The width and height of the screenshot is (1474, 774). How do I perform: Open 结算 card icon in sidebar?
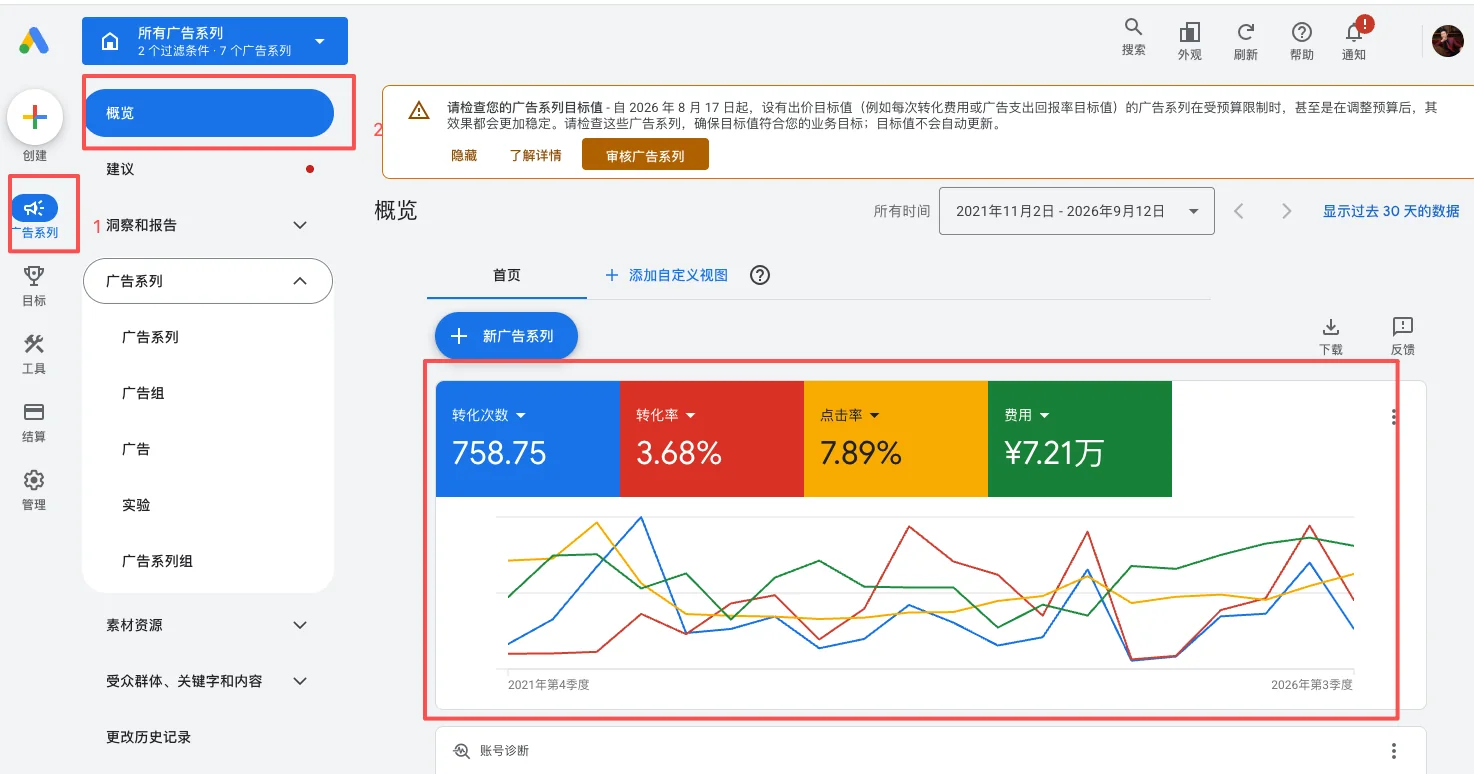(34, 412)
